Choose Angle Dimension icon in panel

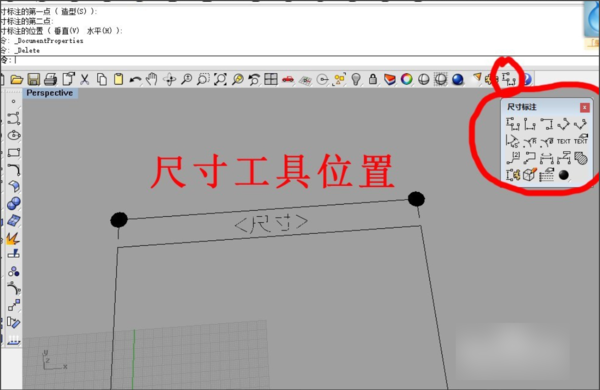(x=513, y=141)
